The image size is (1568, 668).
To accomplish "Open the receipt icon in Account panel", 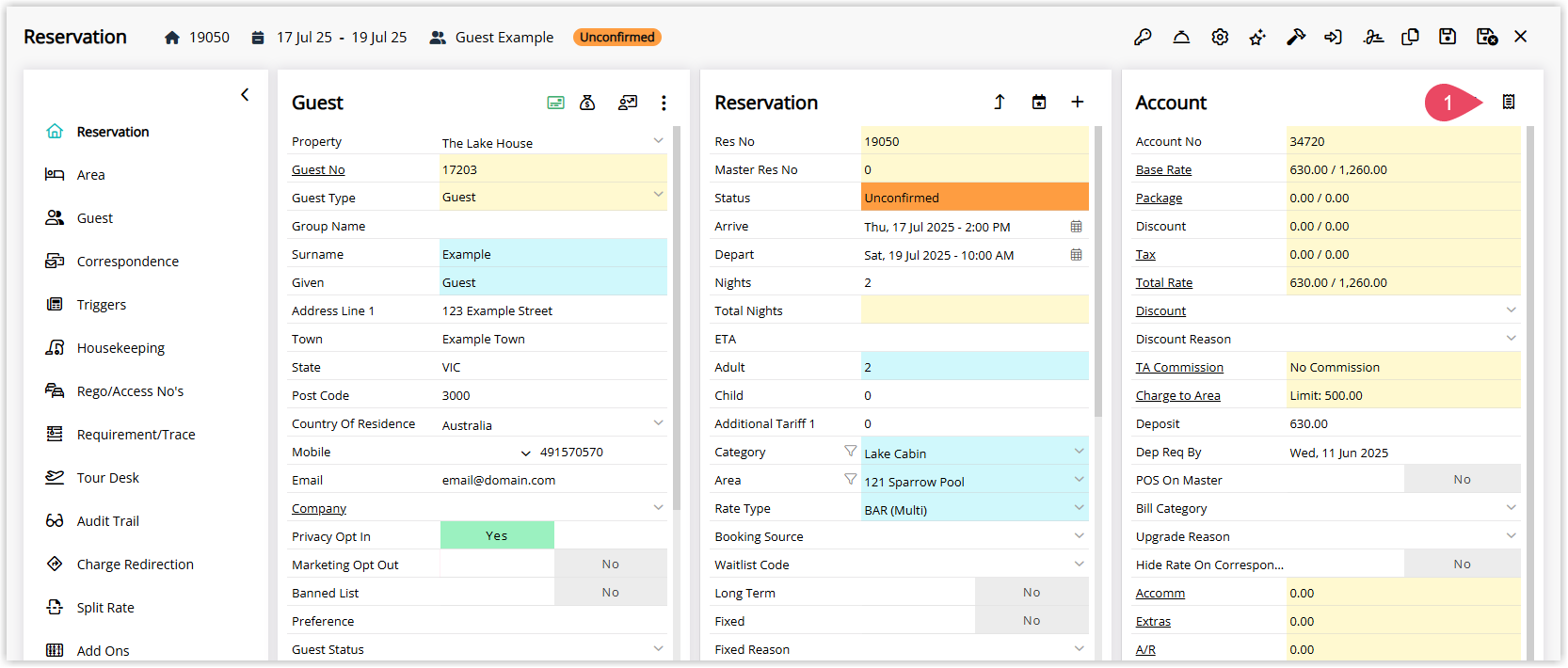I will 1509,102.
